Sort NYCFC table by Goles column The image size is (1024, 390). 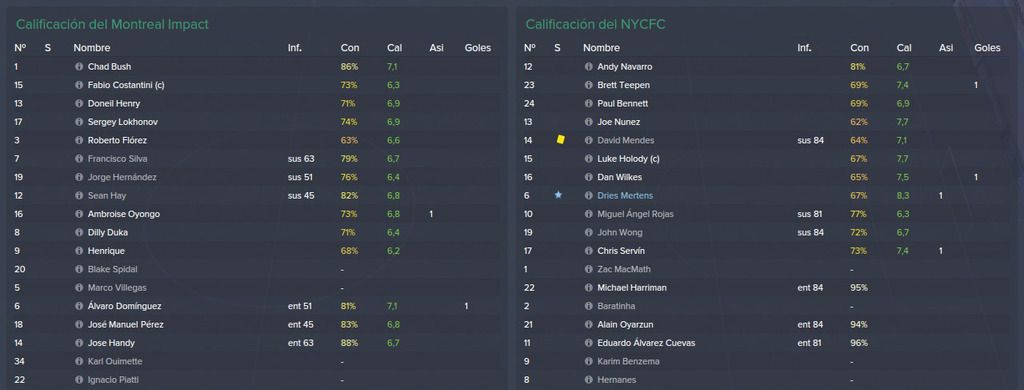pyautogui.click(x=987, y=48)
